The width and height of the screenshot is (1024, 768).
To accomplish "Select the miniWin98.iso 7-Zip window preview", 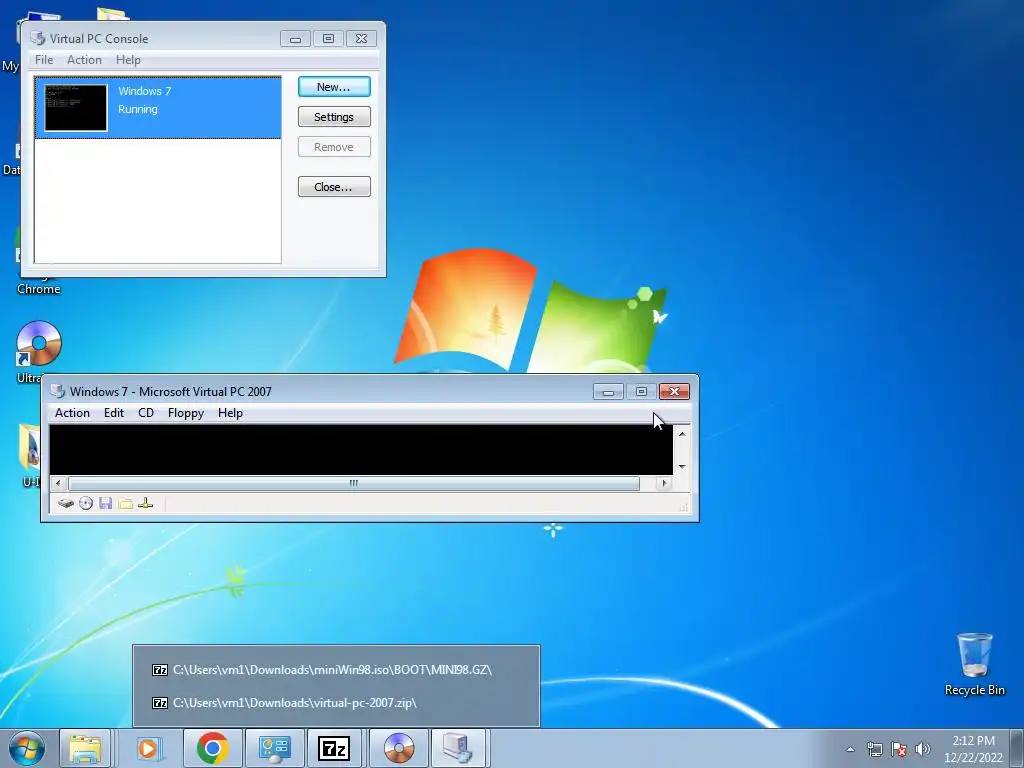I will click(x=336, y=669).
